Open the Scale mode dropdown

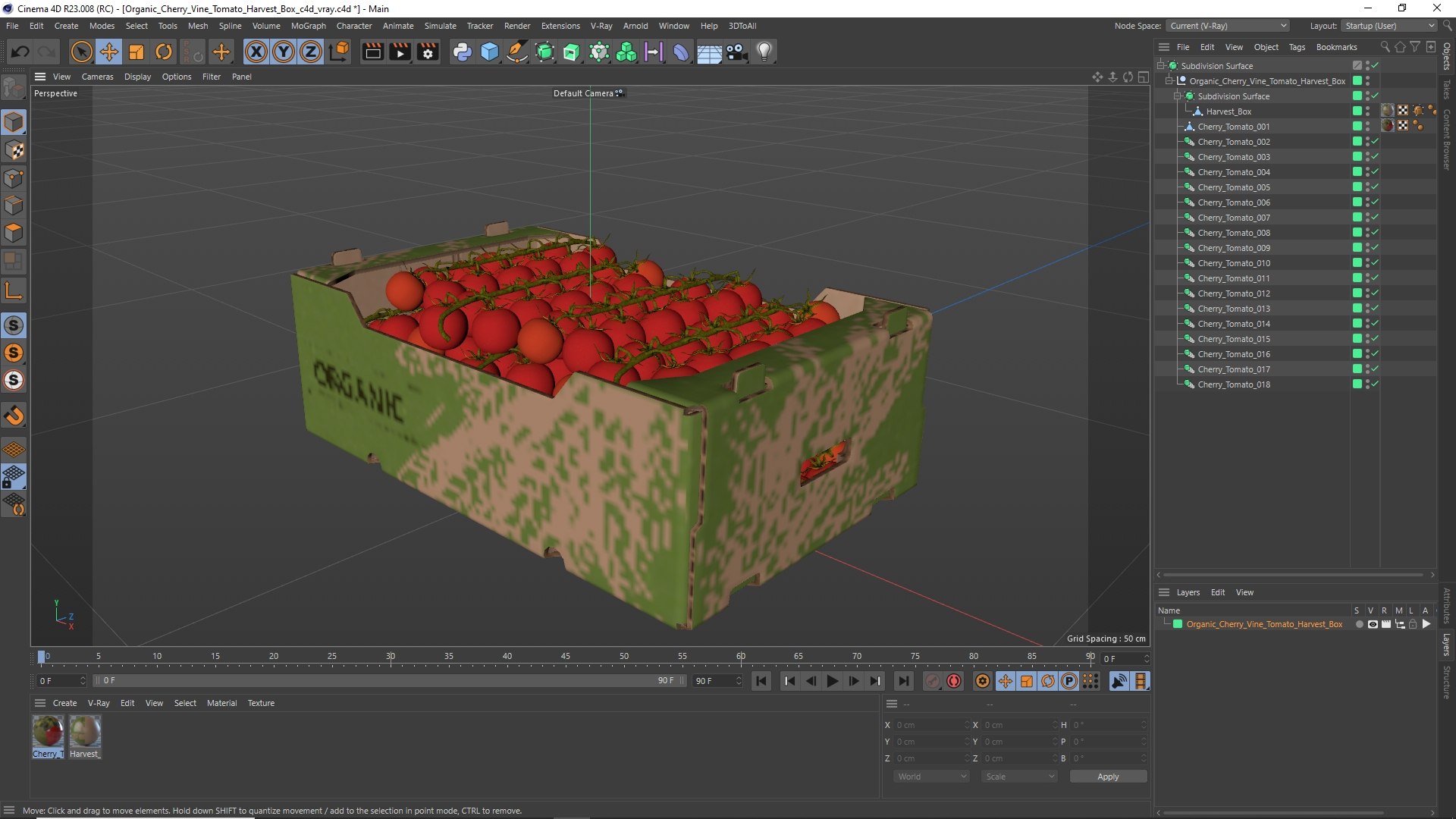click(x=1018, y=777)
